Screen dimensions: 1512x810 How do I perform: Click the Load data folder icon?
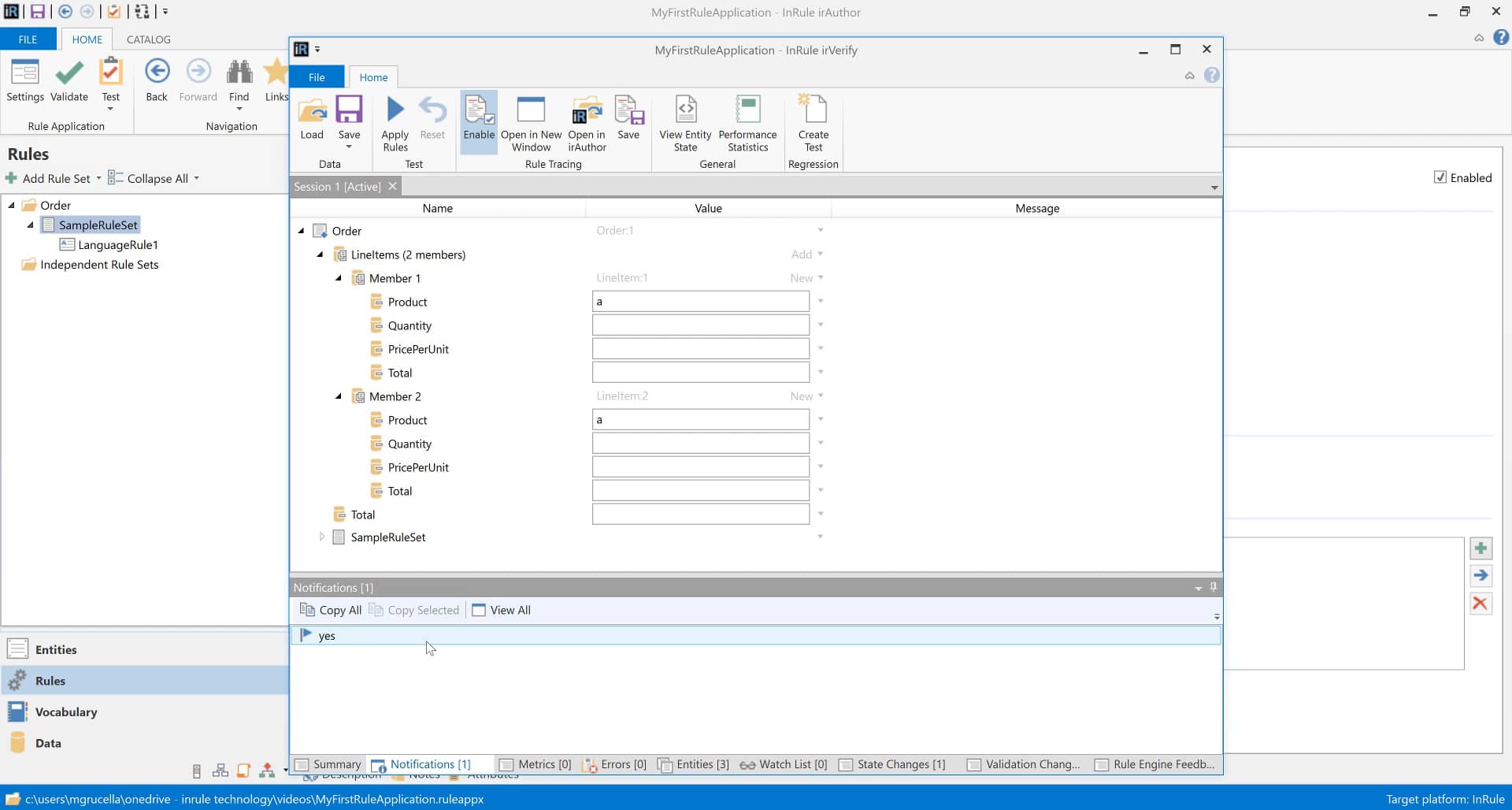click(312, 111)
